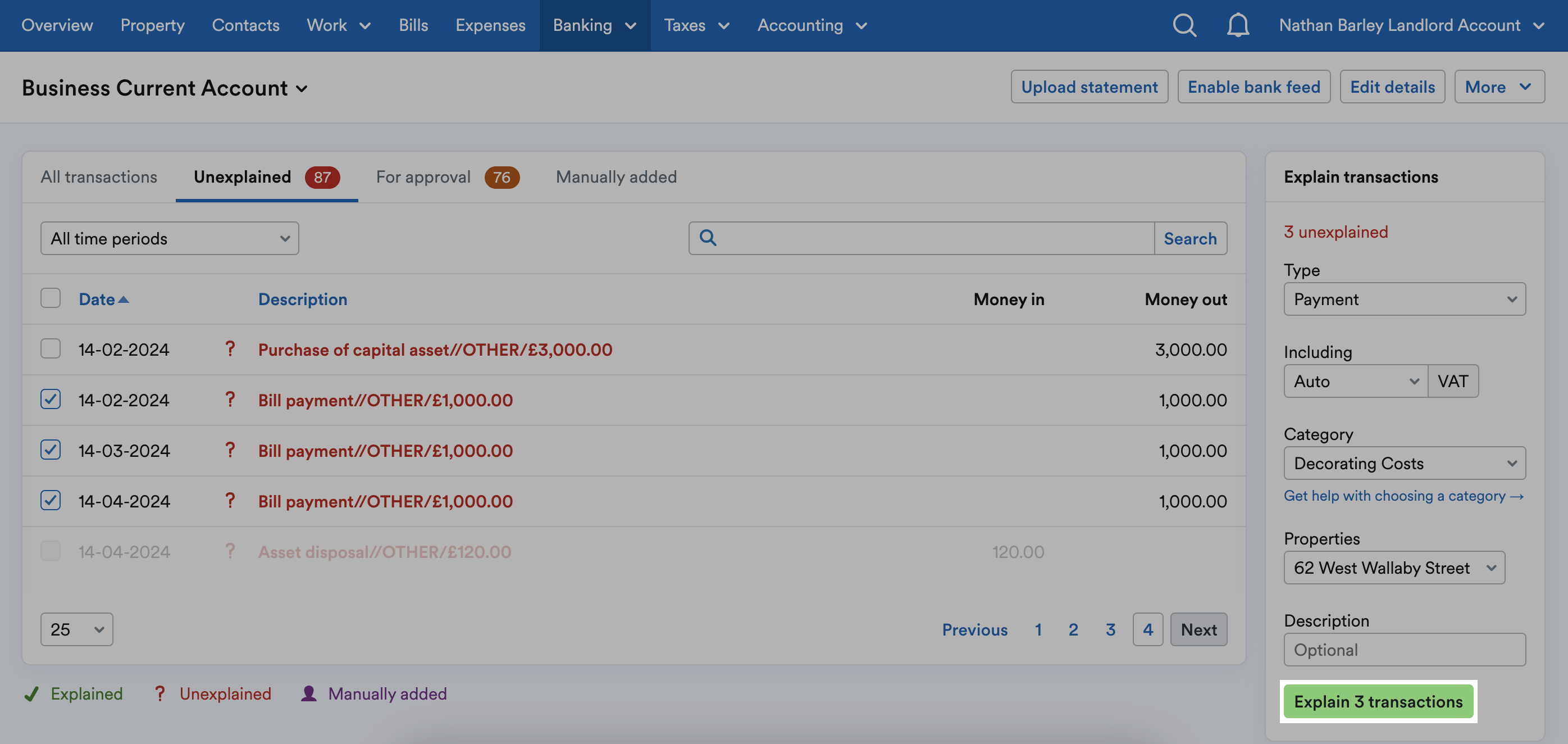This screenshot has width=1568, height=744.
Task: Focus the optional Description text field
Action: pyautogui.click(x=1404, y=650)
